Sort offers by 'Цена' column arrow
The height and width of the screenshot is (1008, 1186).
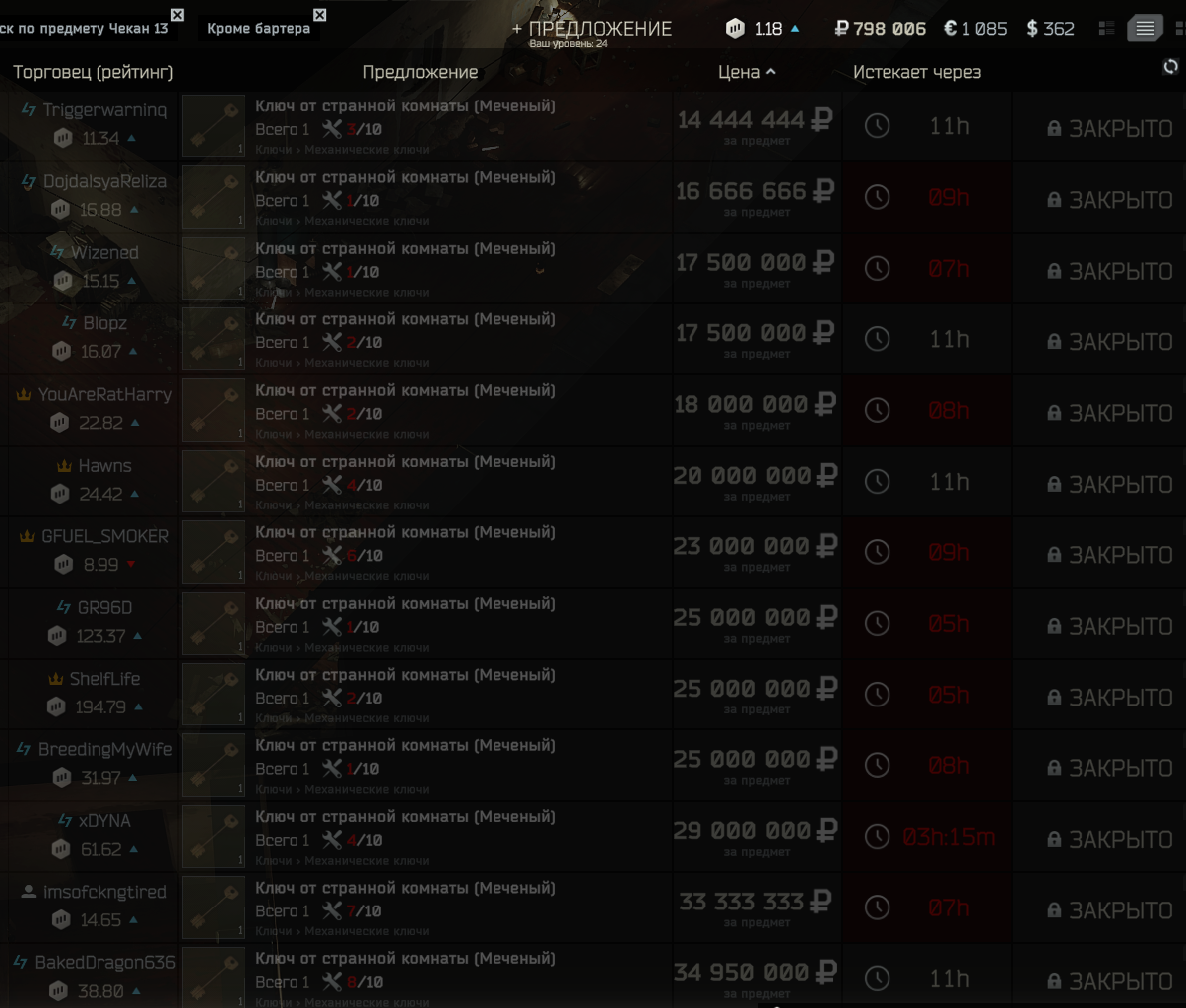[771, 72]
